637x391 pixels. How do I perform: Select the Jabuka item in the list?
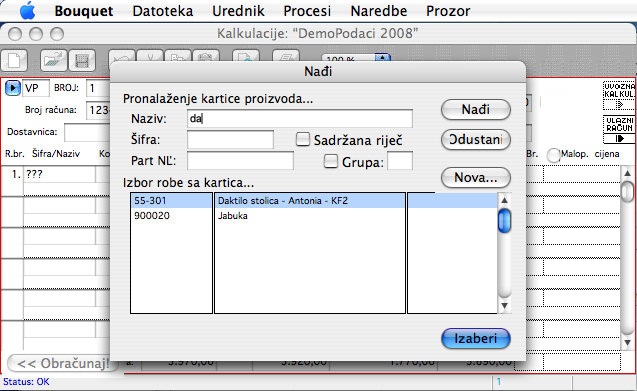pos(233,216)
